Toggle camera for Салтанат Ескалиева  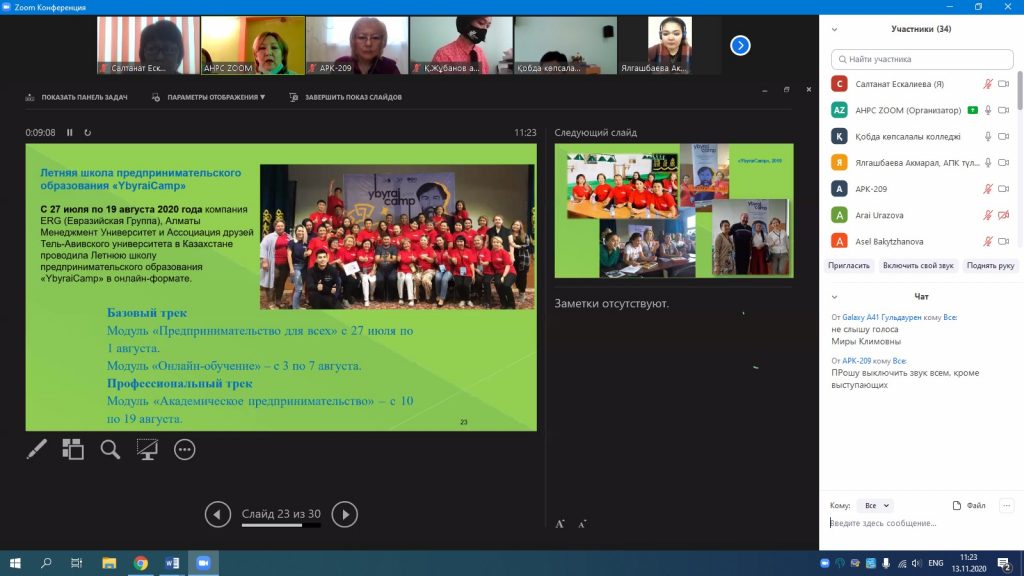[1004, 84]
